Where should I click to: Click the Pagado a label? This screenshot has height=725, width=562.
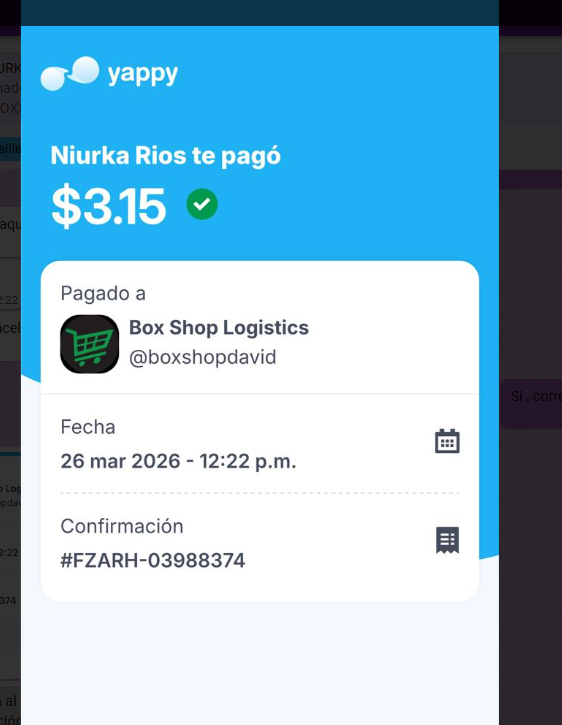pos(103,293)
